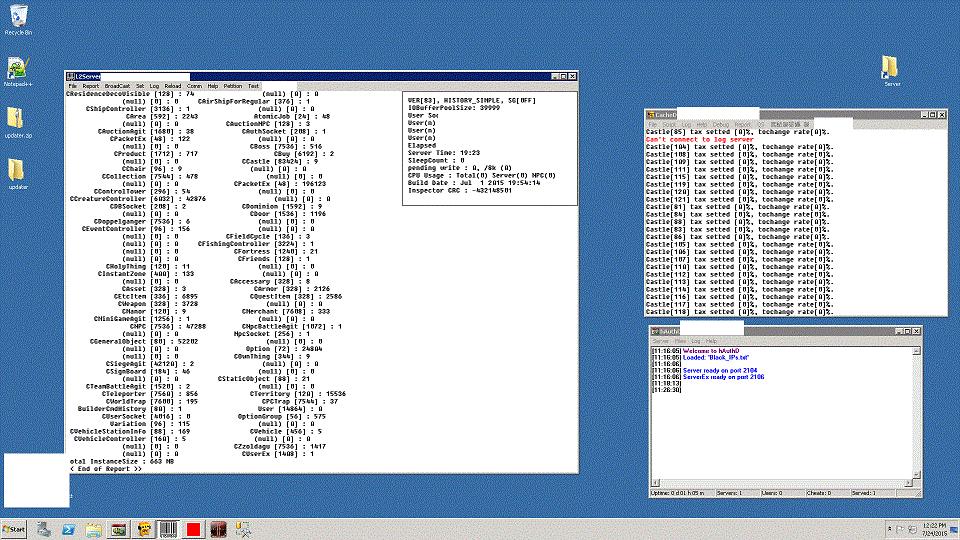Open hAuthD's Help menu

tap(711, 341)
